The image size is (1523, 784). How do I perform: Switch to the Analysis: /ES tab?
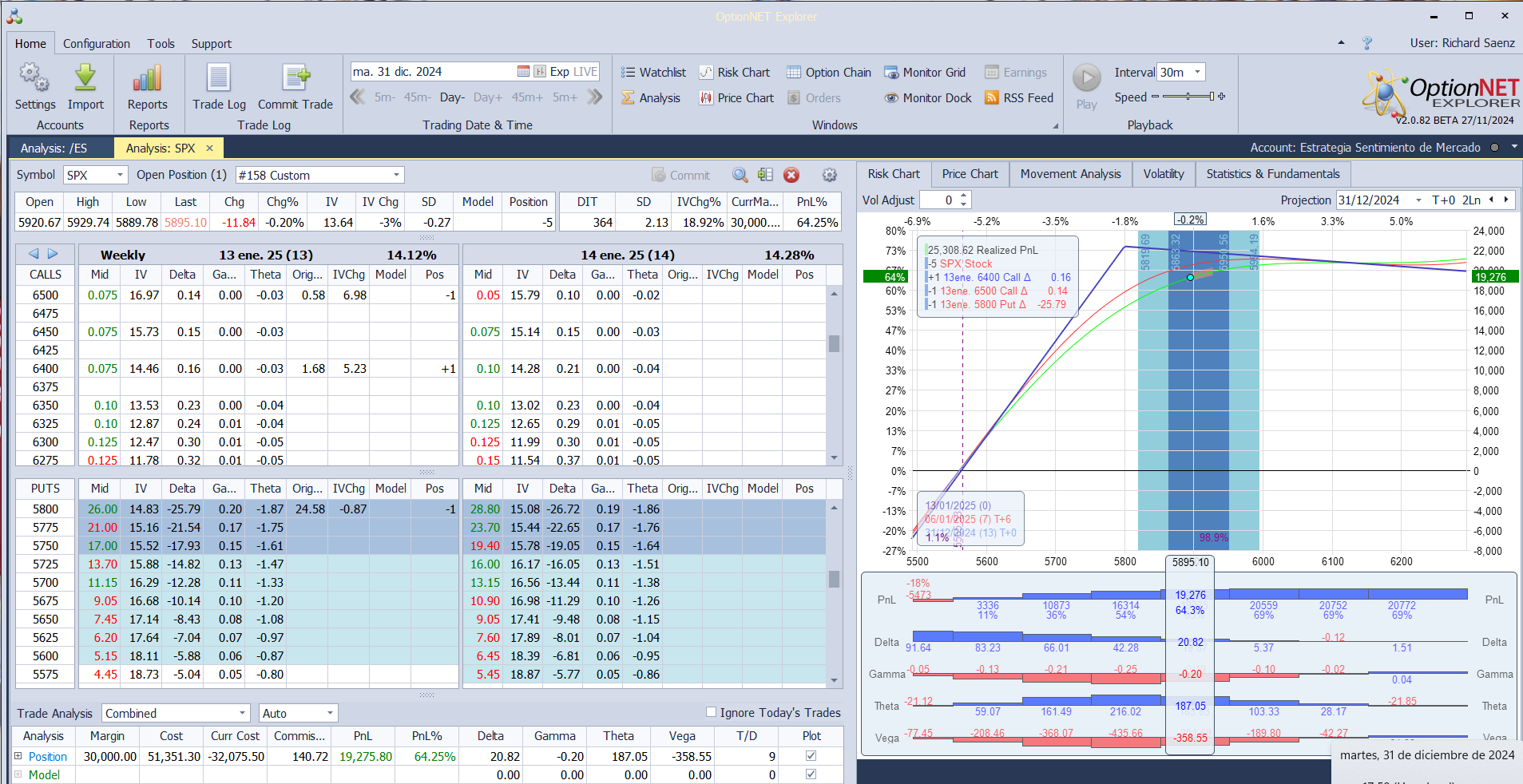[54, 148]
